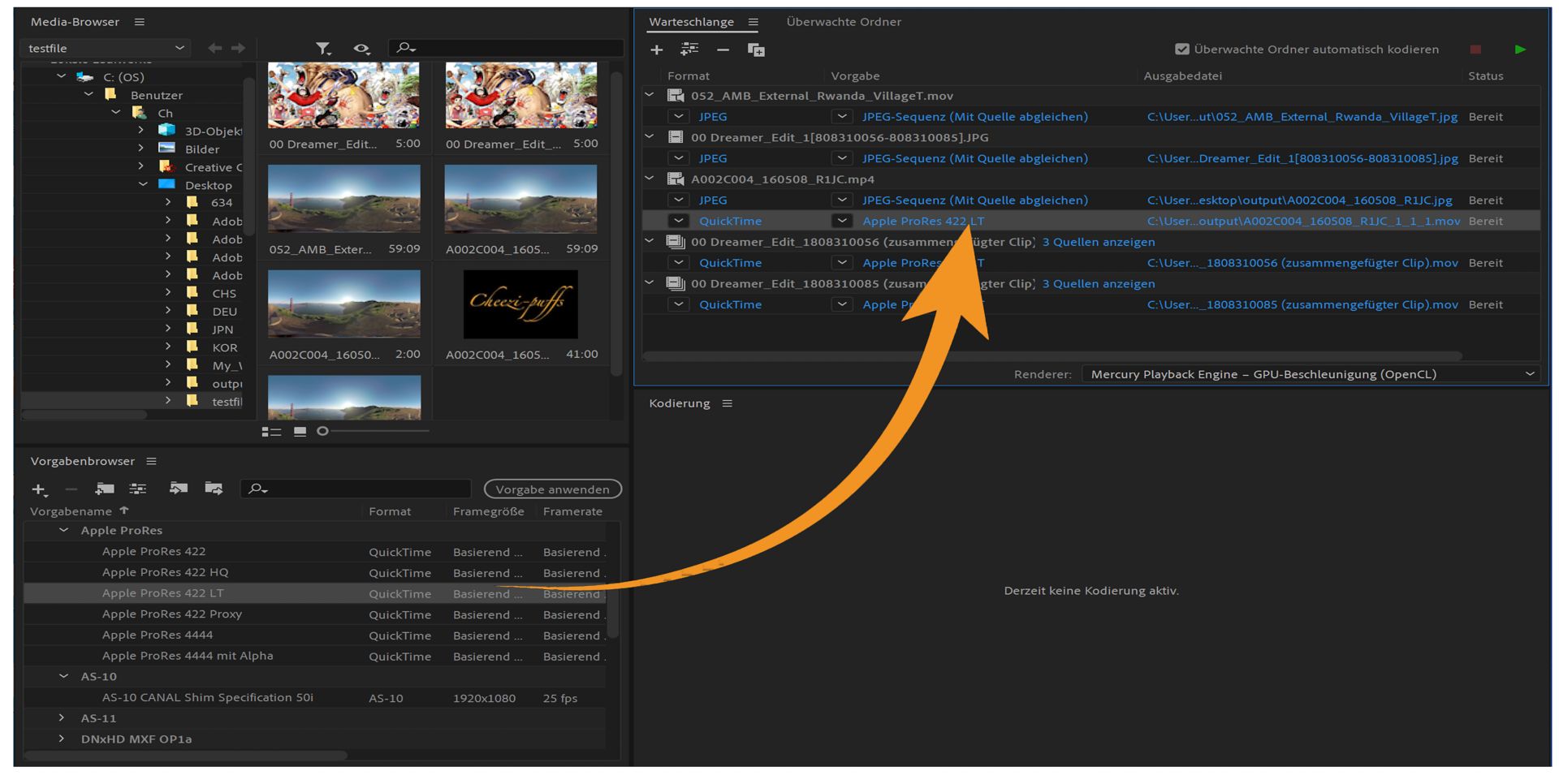Adjust the Media-Browser thumbnail size slider
Image resolution: width=1559 pixels, height=784 pixels.
tap(323, 431)
